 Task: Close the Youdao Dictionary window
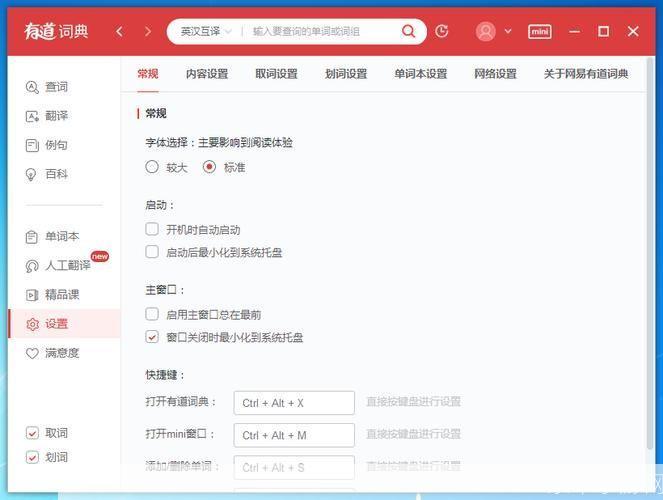633,31
